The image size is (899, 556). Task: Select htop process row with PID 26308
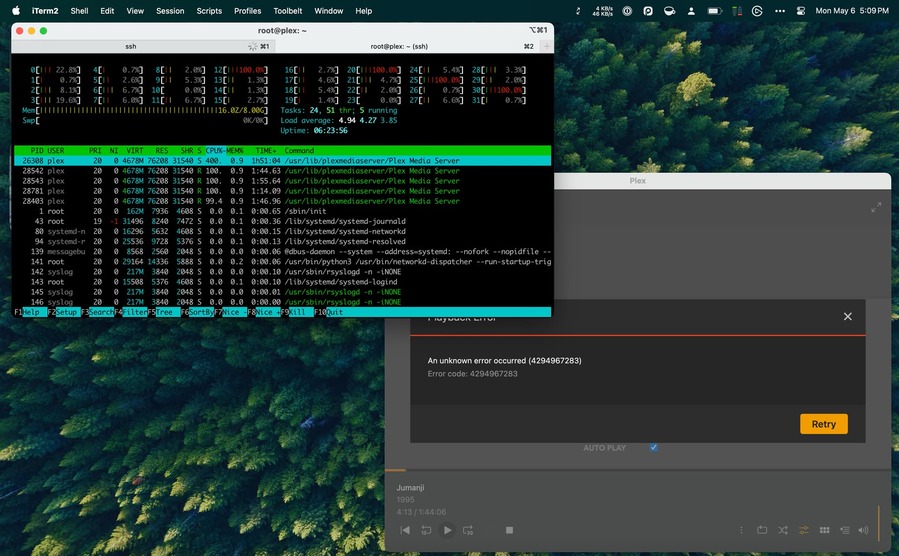[282, 161]
